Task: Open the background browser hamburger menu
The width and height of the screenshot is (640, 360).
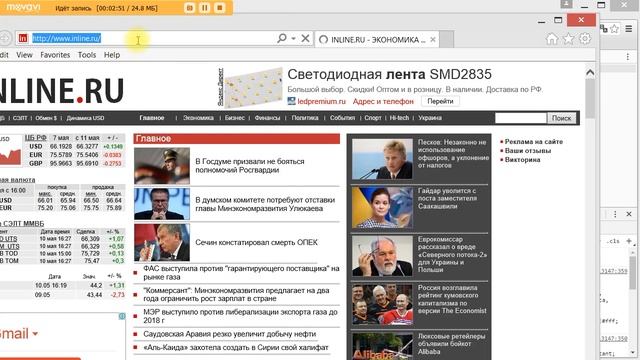Action: pos(629,29)
